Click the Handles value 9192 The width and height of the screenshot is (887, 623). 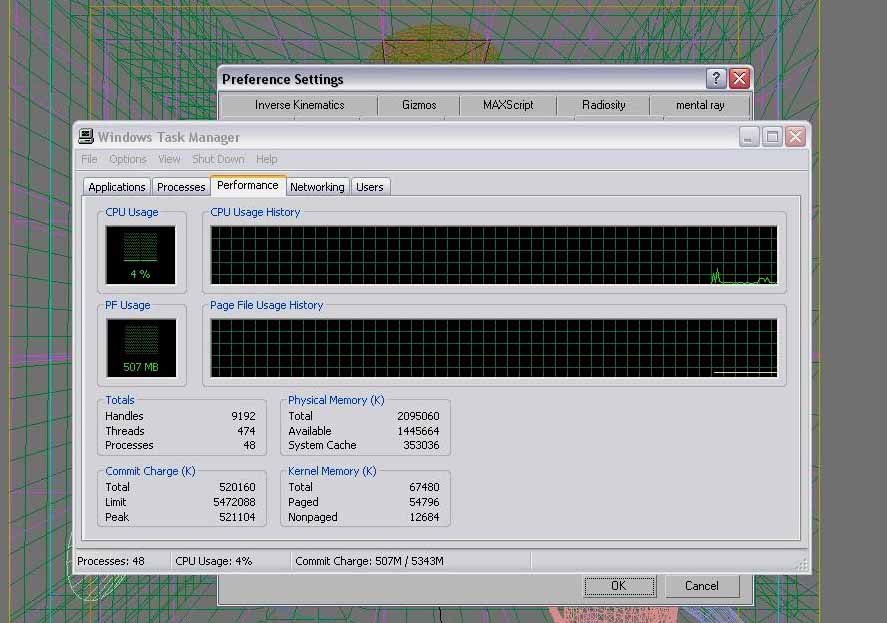[x=243, y=416]
